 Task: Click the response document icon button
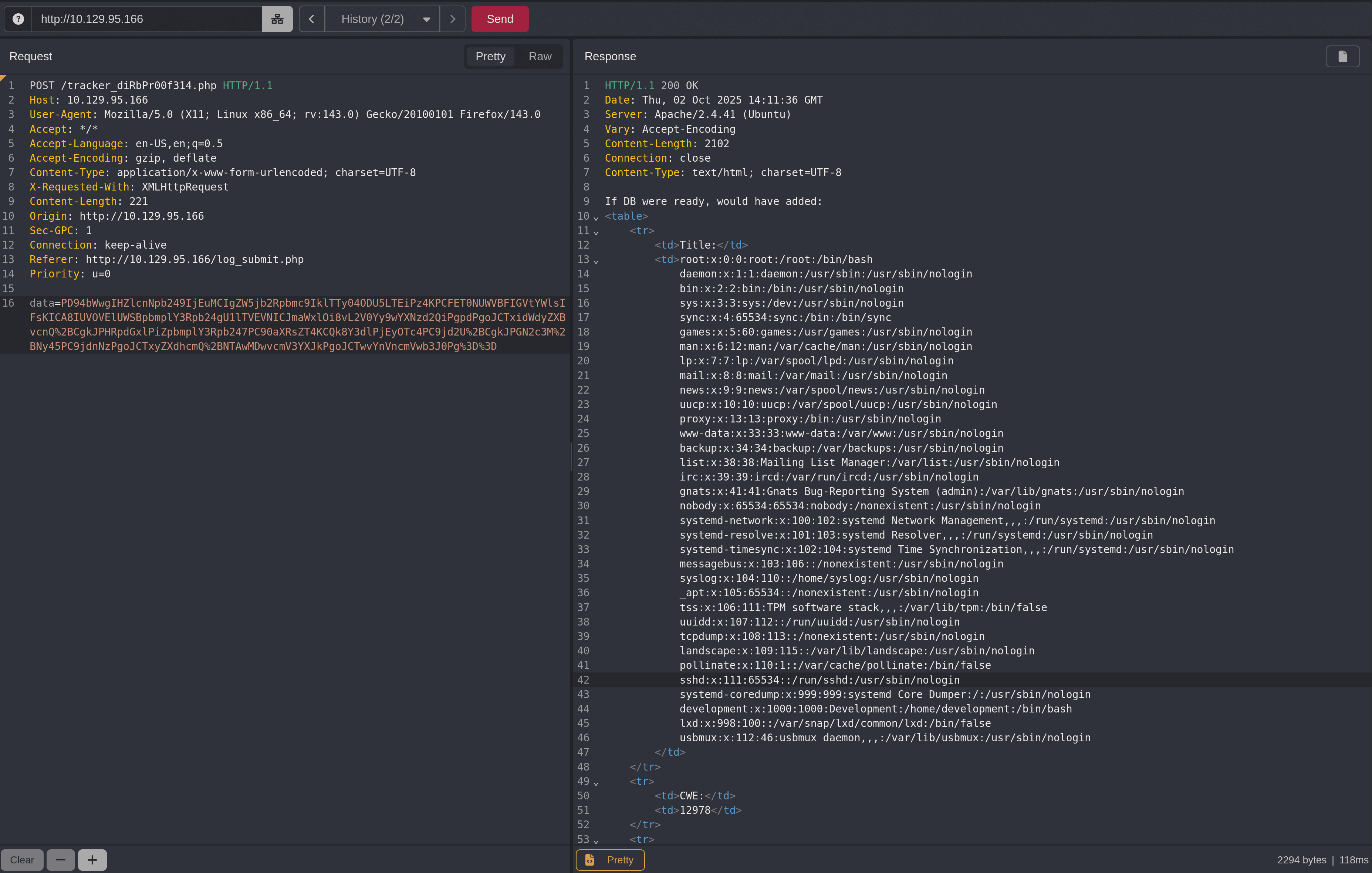pyautogui.click(x=1342, y=56)
